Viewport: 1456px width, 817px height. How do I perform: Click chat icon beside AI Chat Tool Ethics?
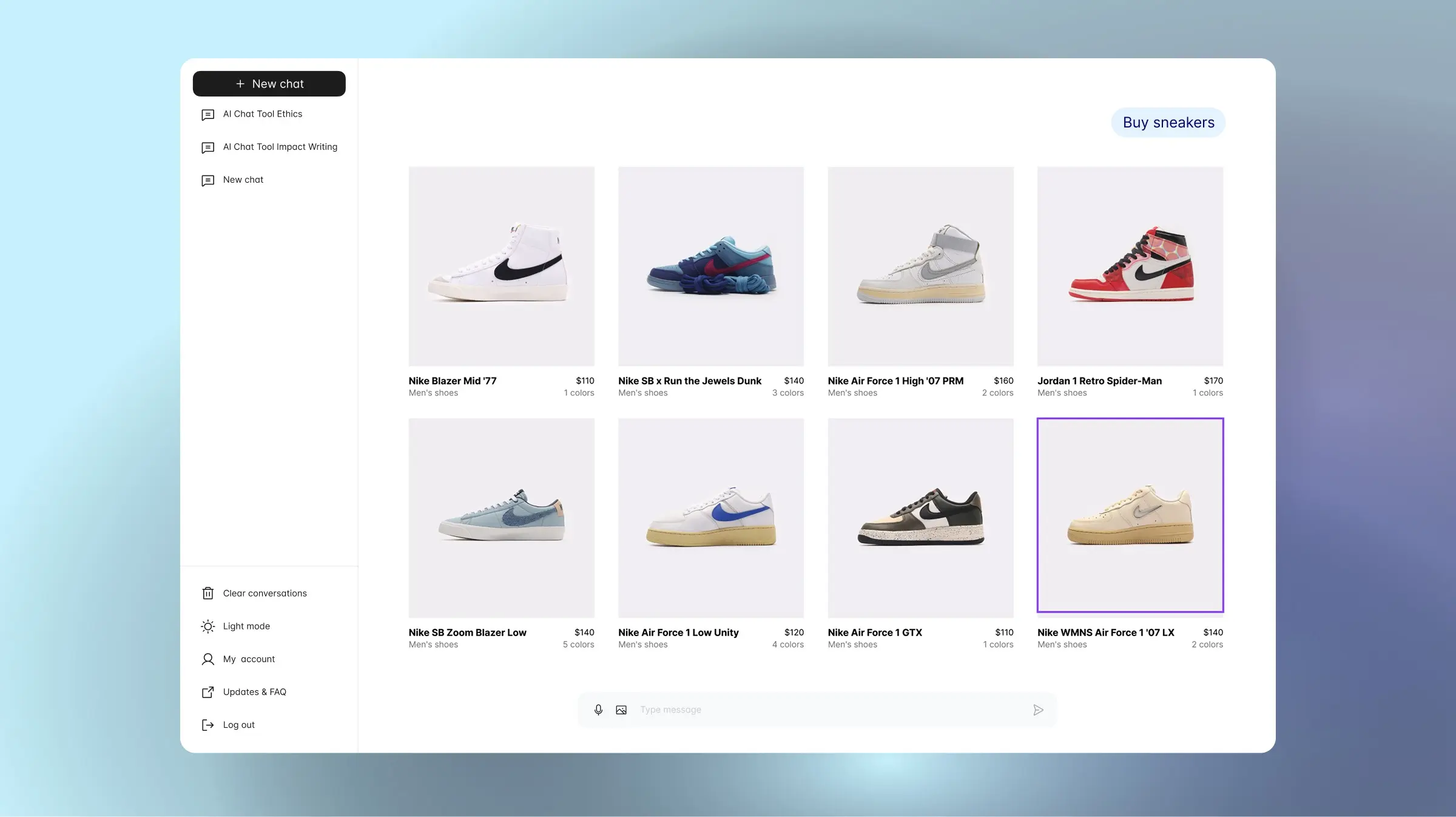207,115
